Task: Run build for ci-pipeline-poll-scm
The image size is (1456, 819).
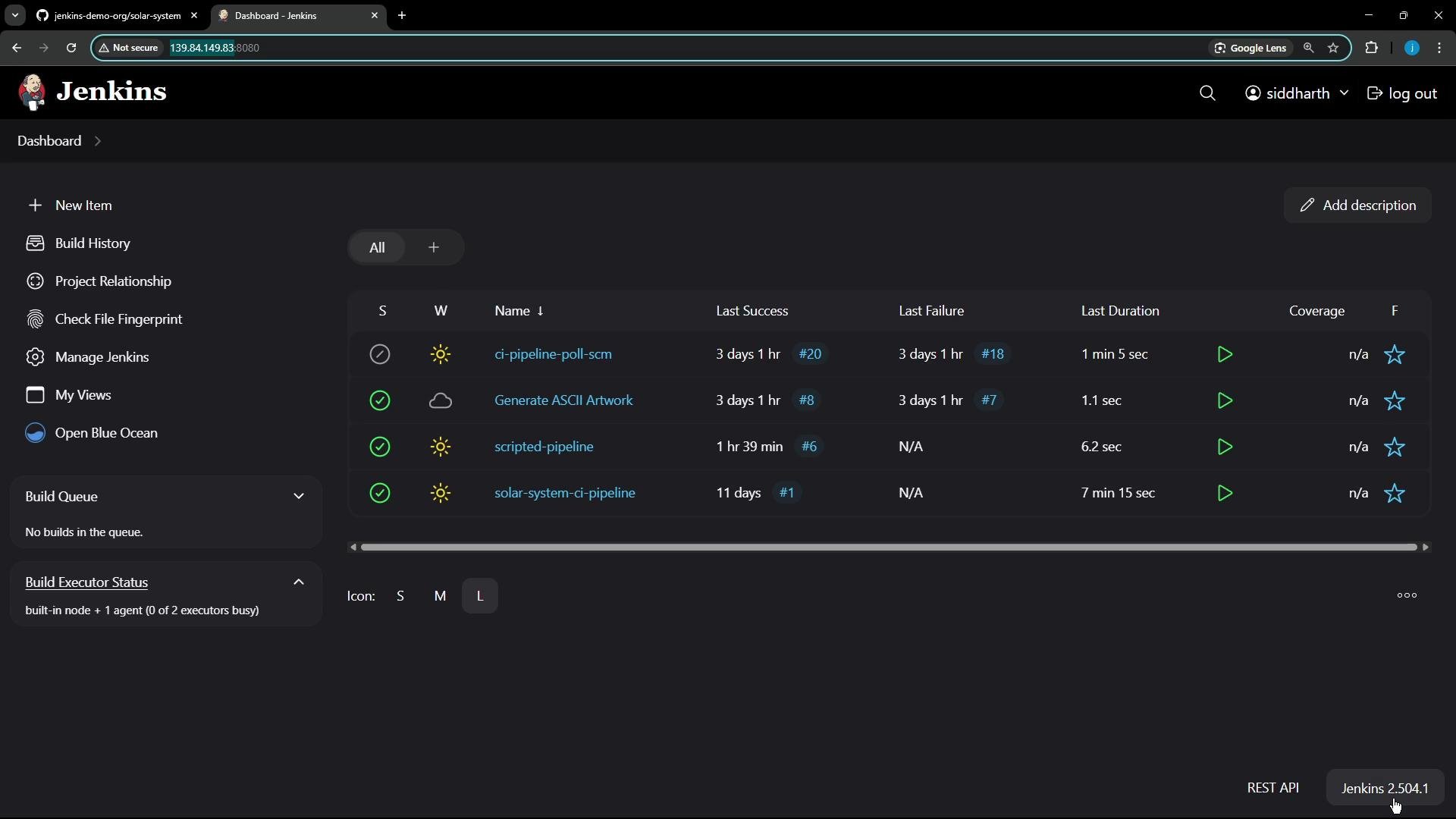Action: click(1225, 355)
